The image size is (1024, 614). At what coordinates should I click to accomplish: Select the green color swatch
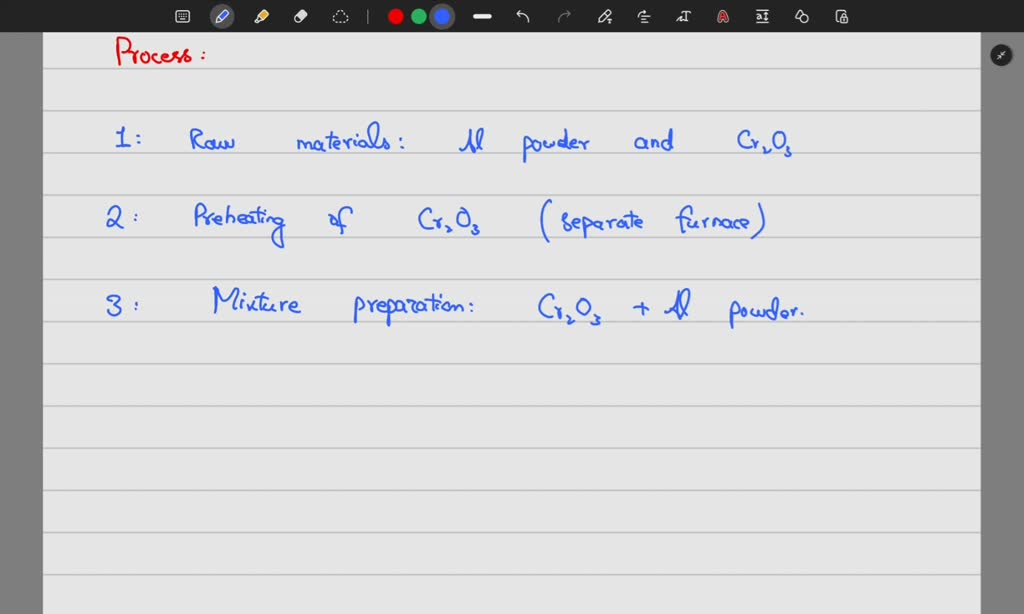pyautogui.click(x=419, y=16)
